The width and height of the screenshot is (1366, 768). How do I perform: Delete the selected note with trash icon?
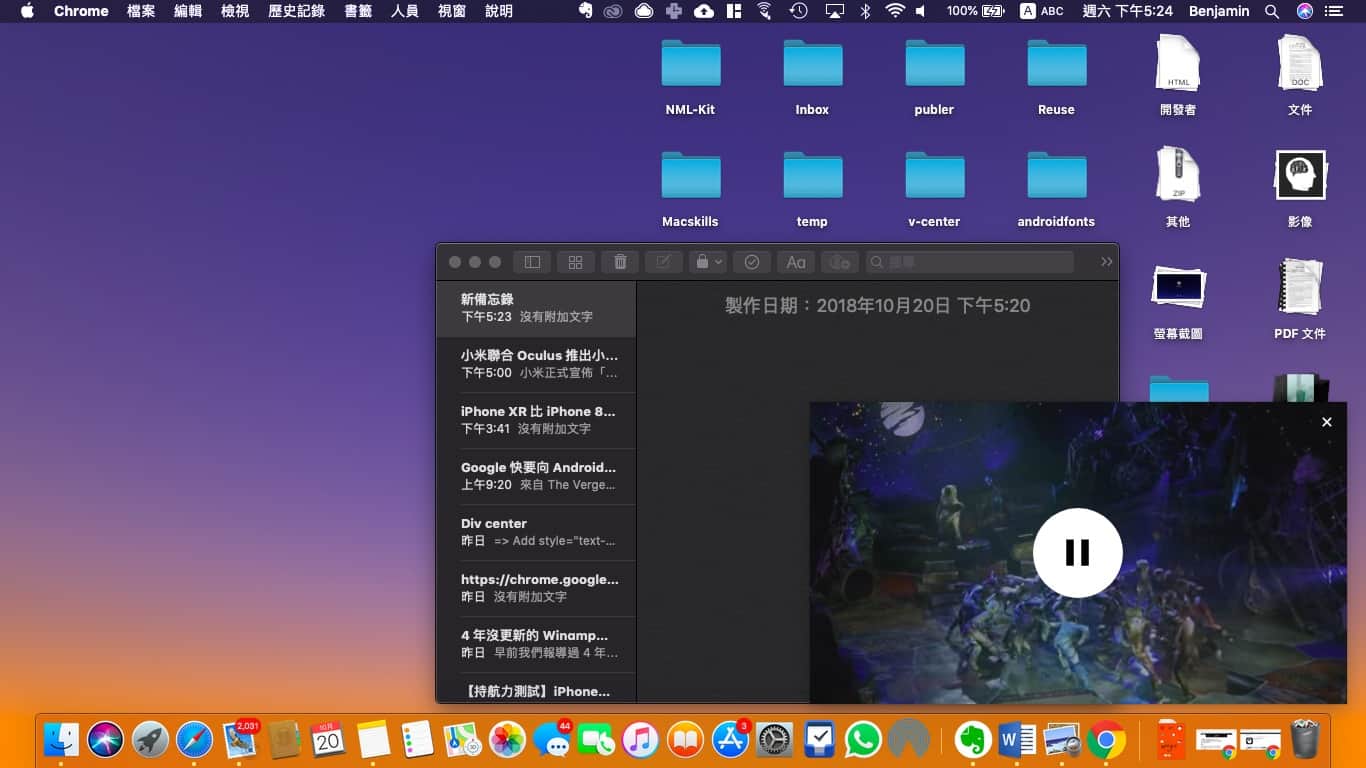620,262
